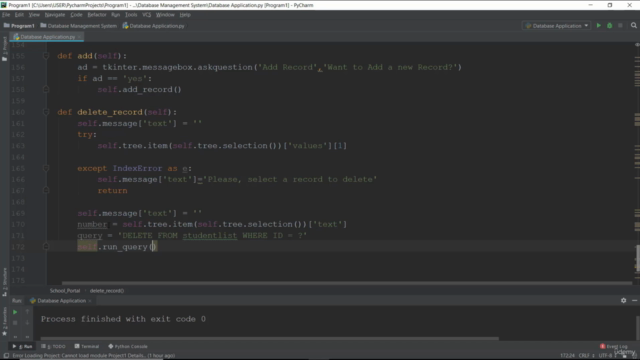Viewport: 640px width, 360px height.
Task: Open the Python Console tab
Action: (128, 347)
